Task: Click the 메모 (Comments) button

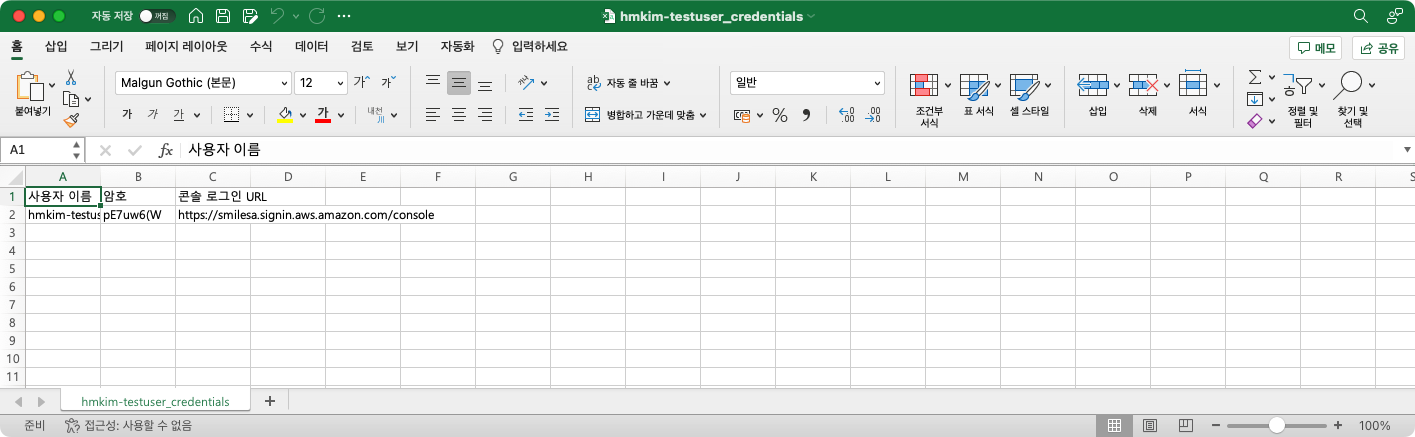Action: point(1315,48)
